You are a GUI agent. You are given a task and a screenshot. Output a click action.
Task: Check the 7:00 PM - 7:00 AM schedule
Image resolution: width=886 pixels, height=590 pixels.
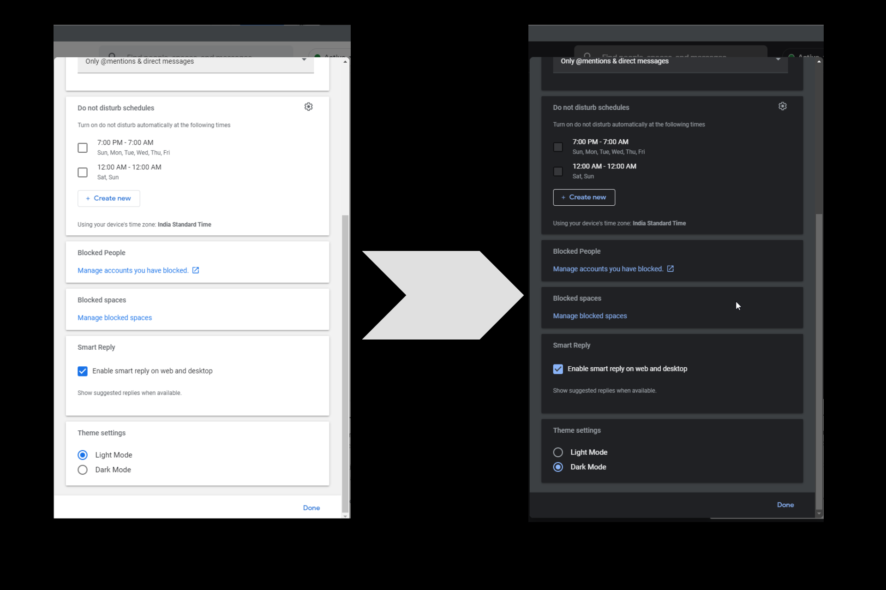point(82,146)
